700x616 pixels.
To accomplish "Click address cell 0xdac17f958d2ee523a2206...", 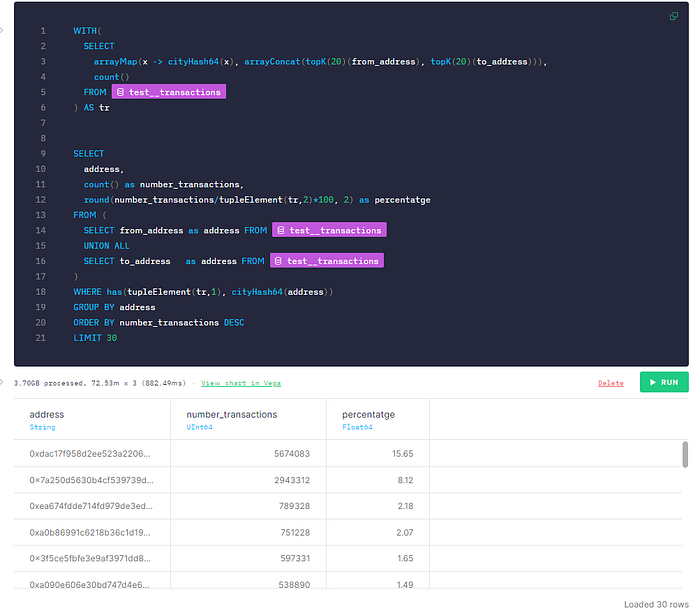I will 90,454.
